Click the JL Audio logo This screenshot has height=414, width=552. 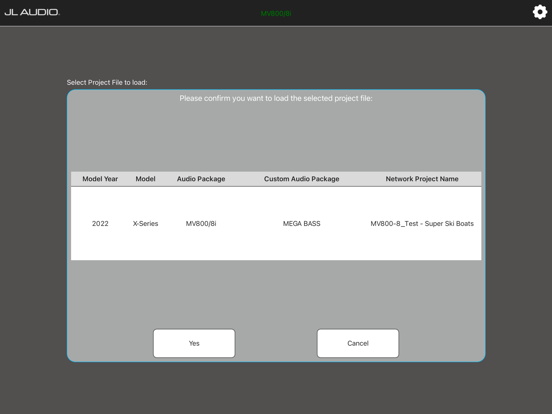[32, 12]
